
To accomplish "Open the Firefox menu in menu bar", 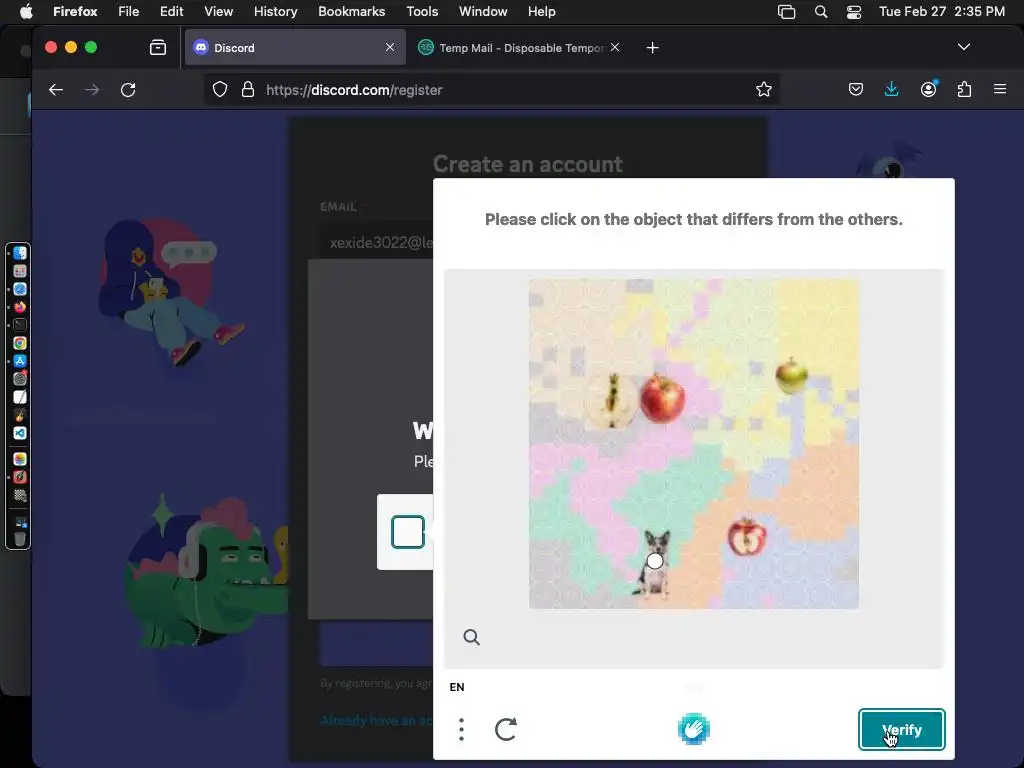I will click(x=75, y=11).
